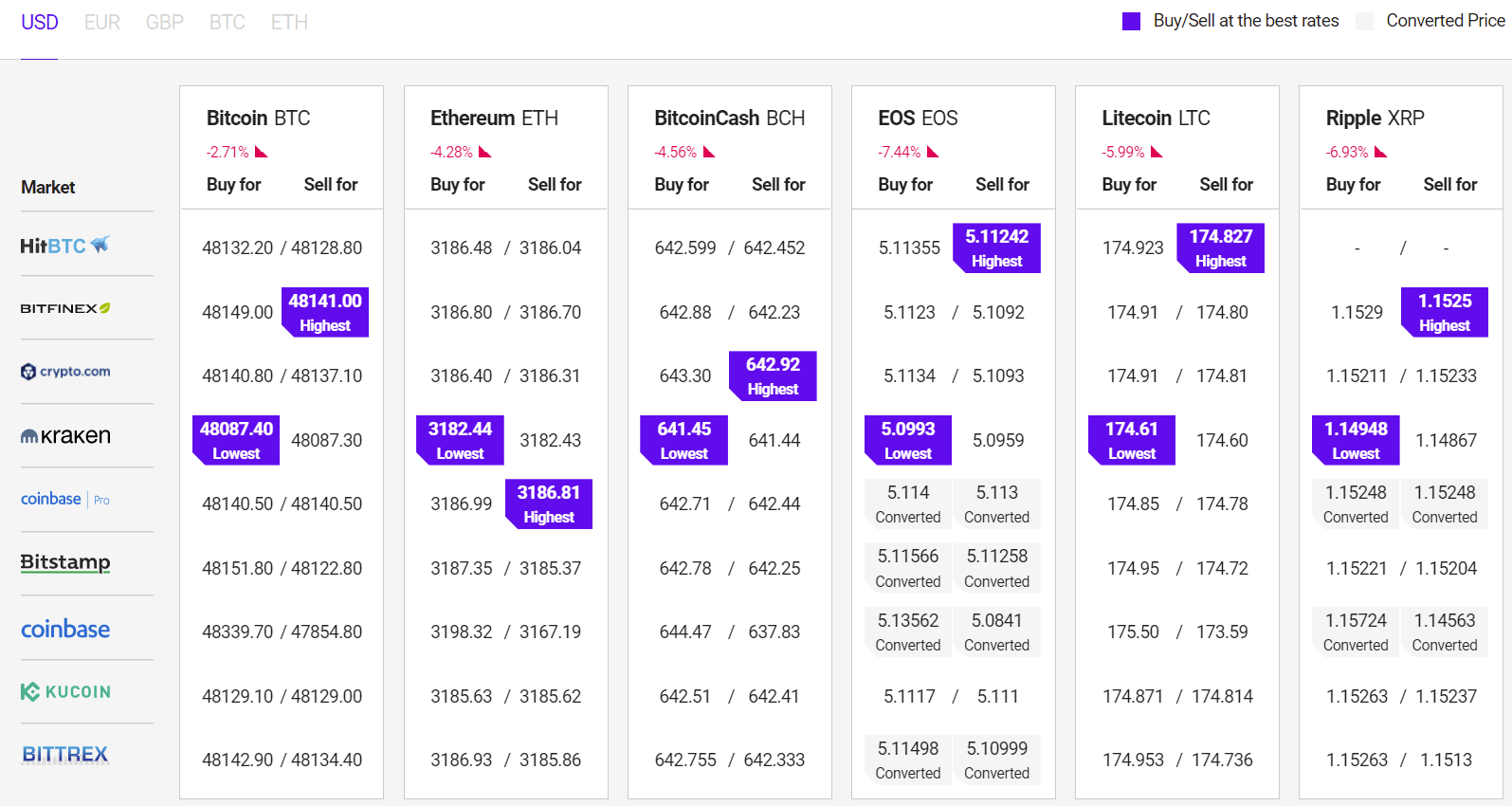This screenshot has width=1512, height=806.
Task: Click the purple Buy/Sell best rates legend swatch
Action: [1131, 21]
